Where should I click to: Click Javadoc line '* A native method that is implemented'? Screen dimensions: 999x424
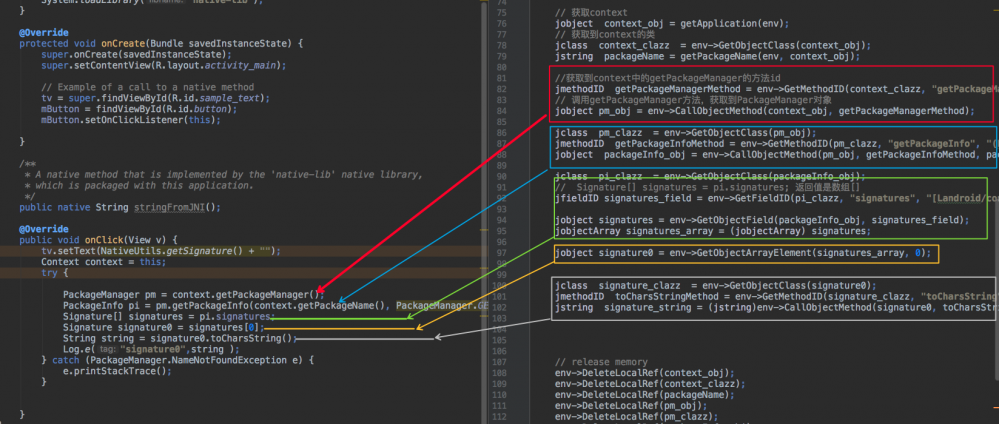point(223,174)
